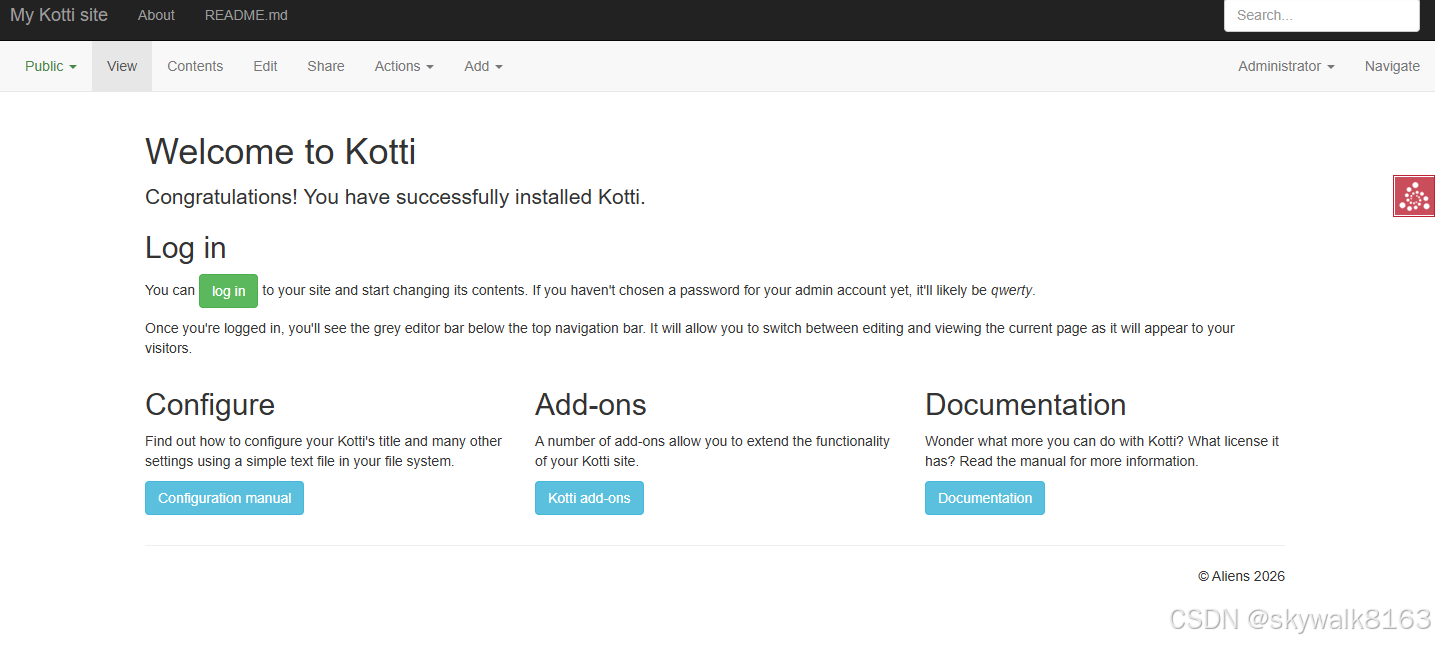Viewport: 1435px width, 645px height.
Task: Click the © Aliens 2026 footer text
Action: coord(1241,576)
